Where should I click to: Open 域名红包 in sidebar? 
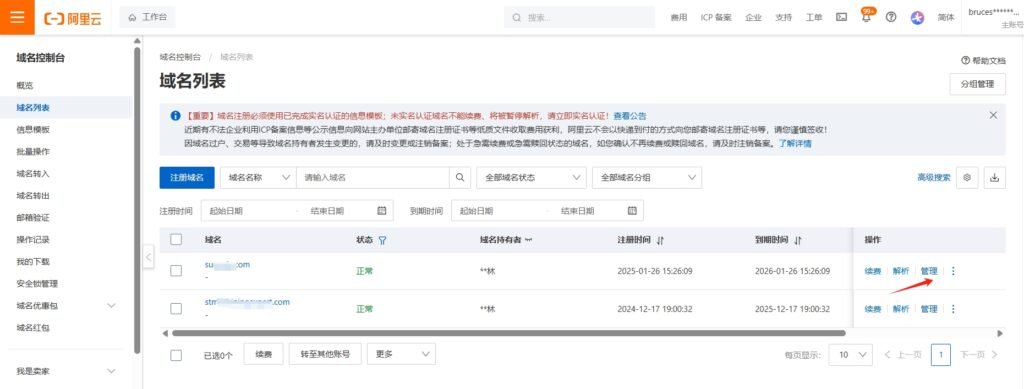tap(33, 328)
